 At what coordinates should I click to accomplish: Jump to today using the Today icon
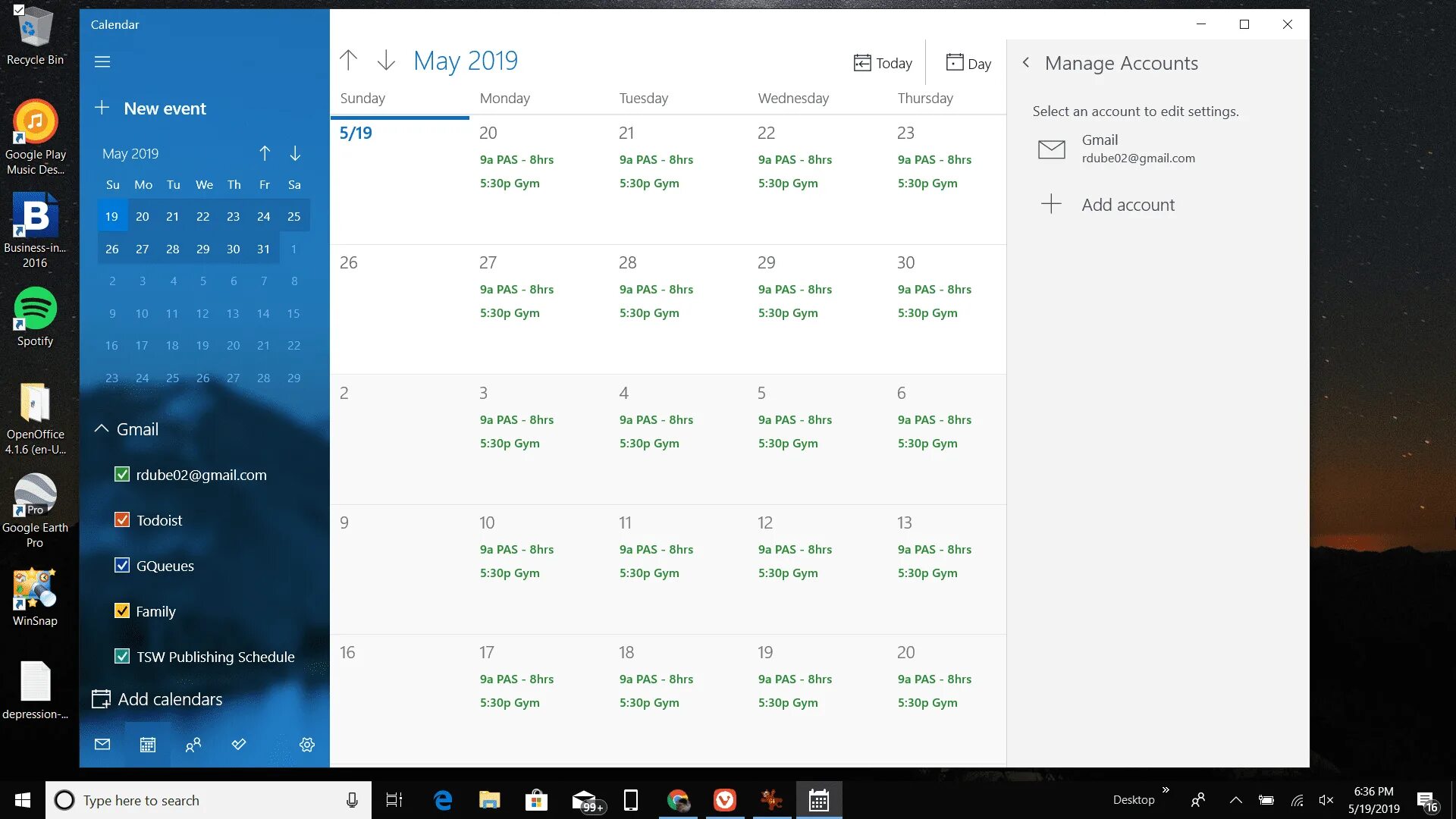tap(882, 63)
